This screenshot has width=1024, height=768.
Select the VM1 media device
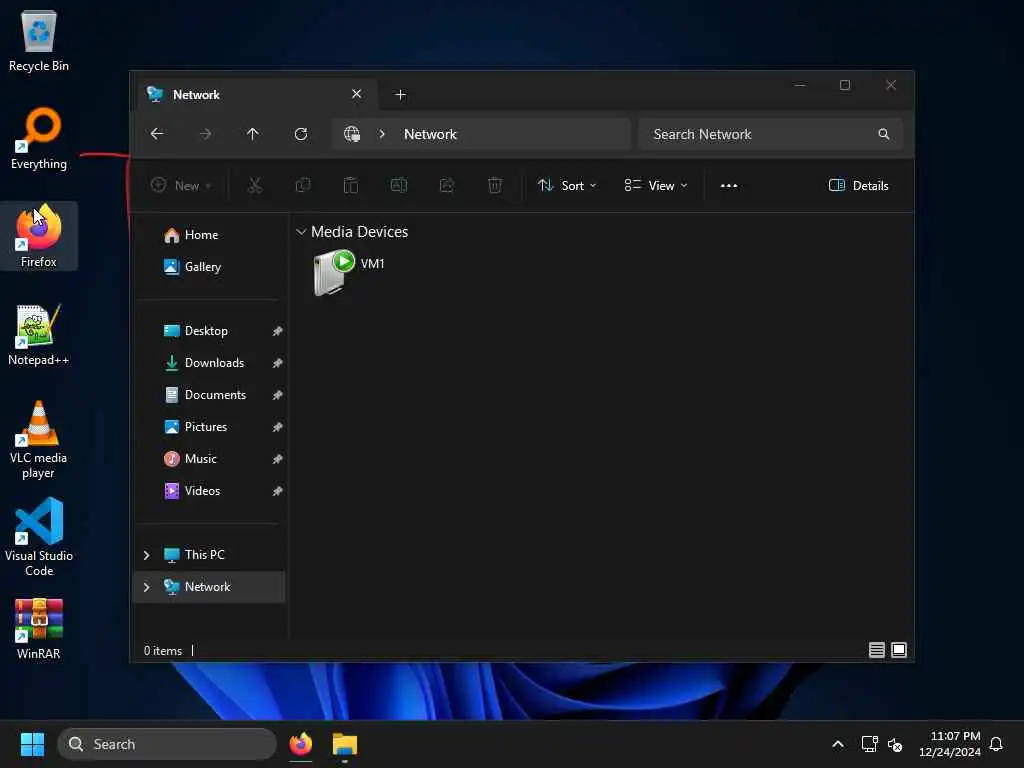[350, 272]
